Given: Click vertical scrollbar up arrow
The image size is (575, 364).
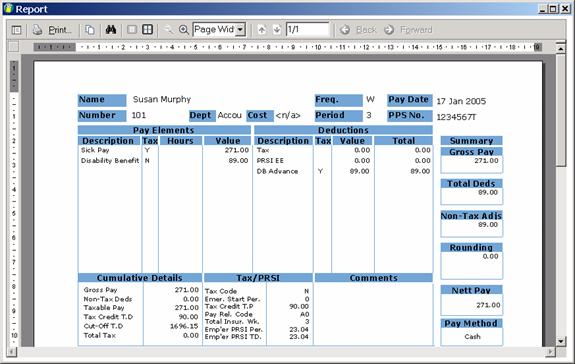Looking at the screenshot, I should coord(561,48).
